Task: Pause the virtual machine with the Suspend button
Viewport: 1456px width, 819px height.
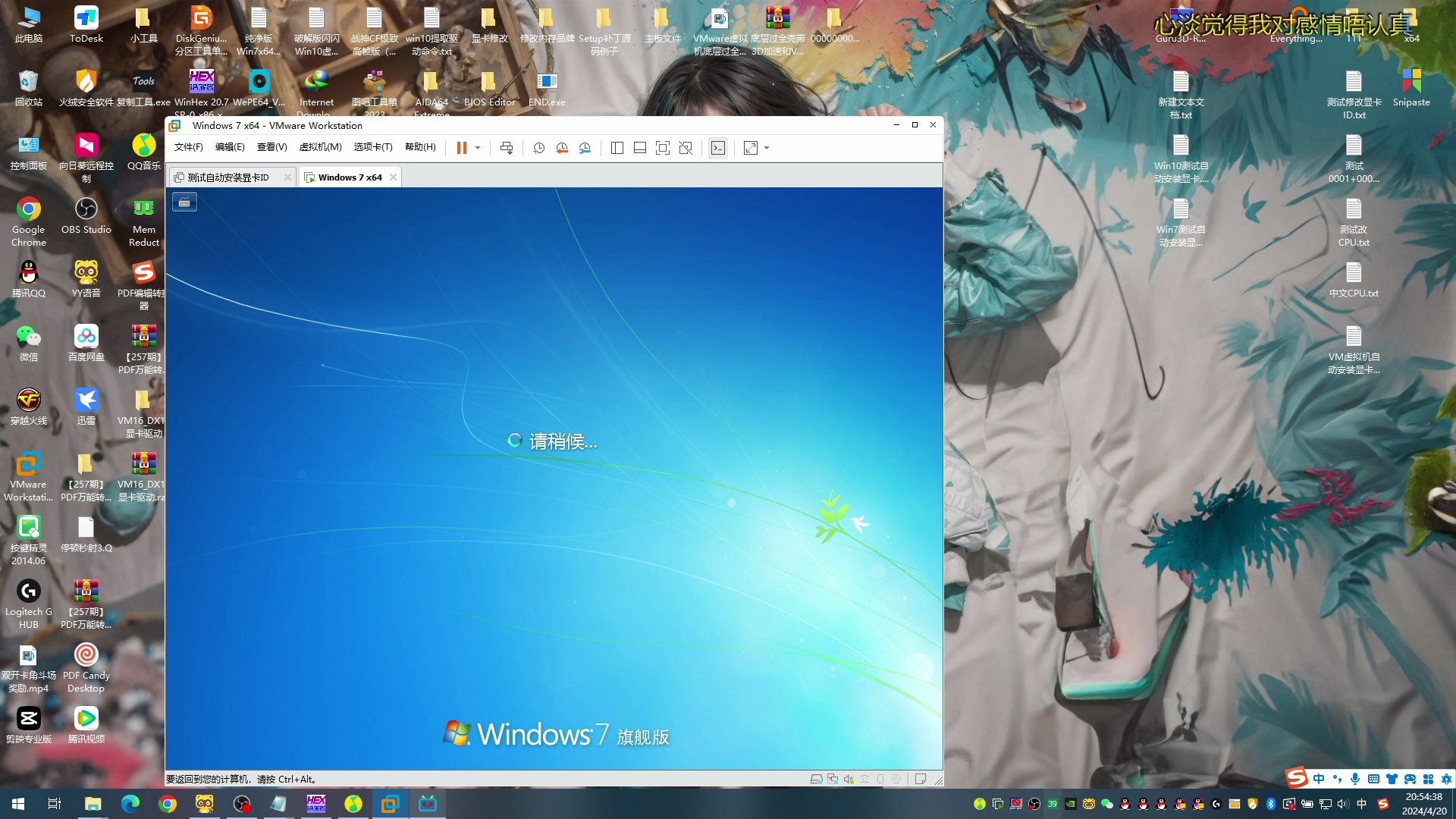Action: [x=461, y=148]
